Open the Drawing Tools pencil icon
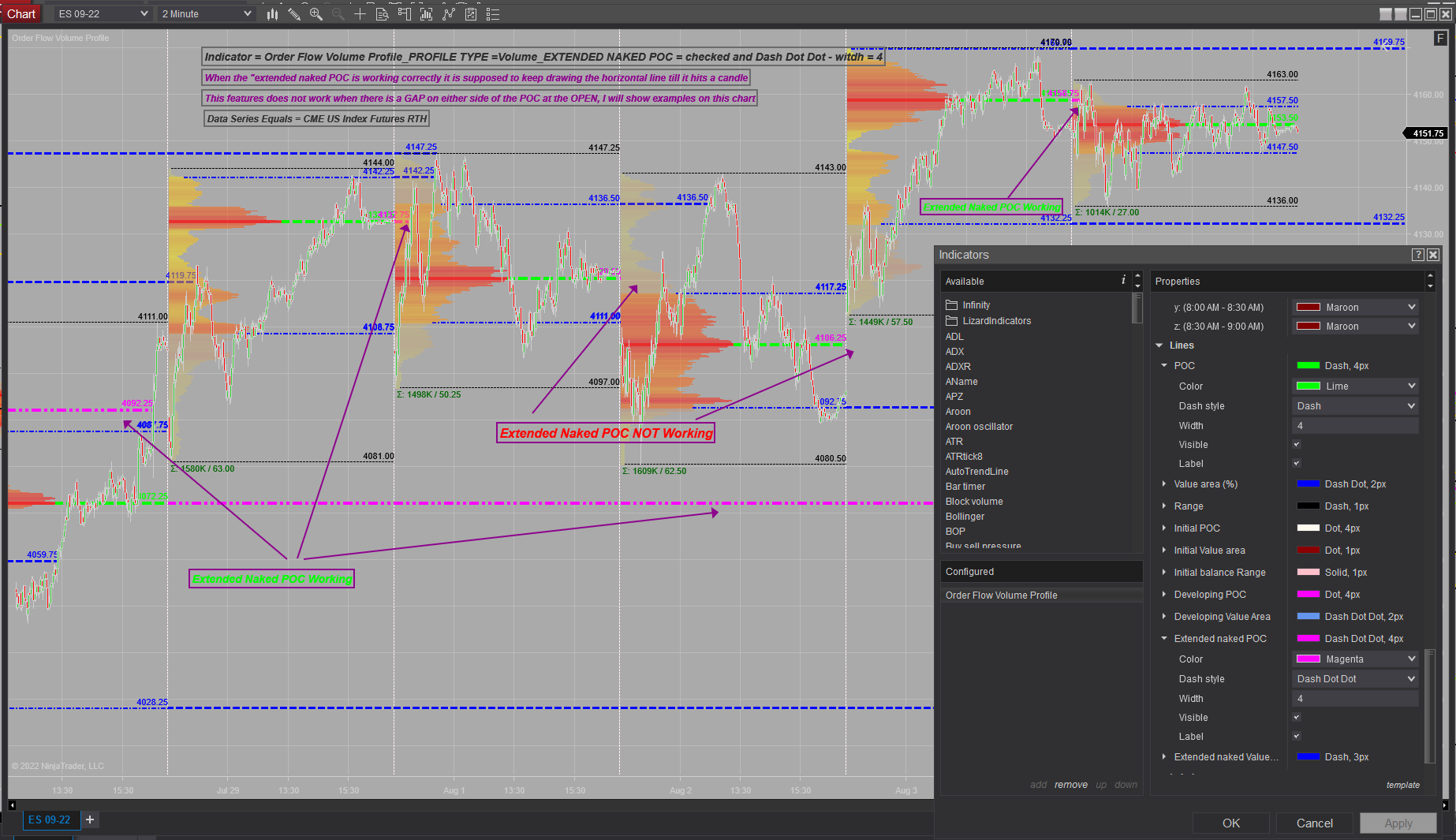This screenshot has width=1456, height=840. [x=293, y=13]
